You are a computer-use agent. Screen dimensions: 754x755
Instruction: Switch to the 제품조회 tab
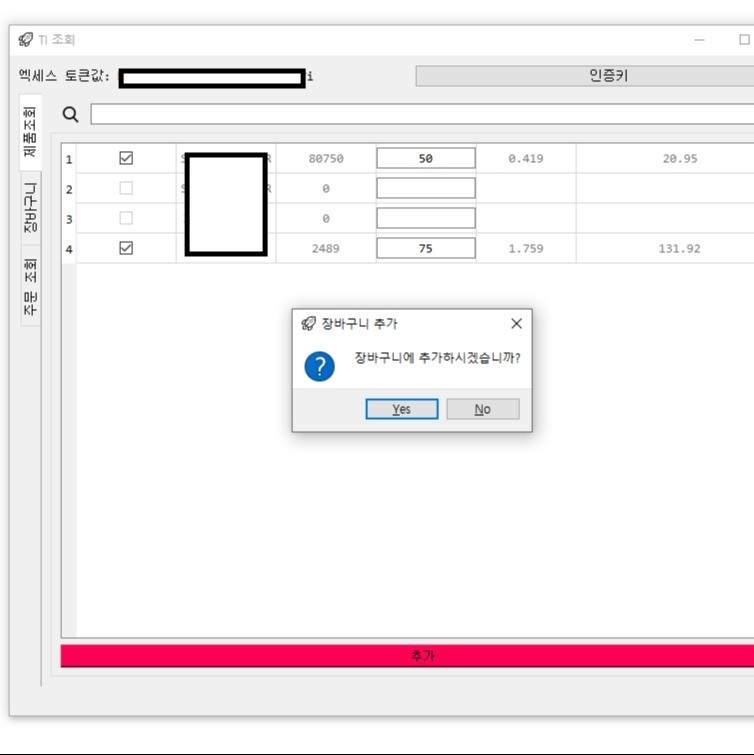(30, 132)
